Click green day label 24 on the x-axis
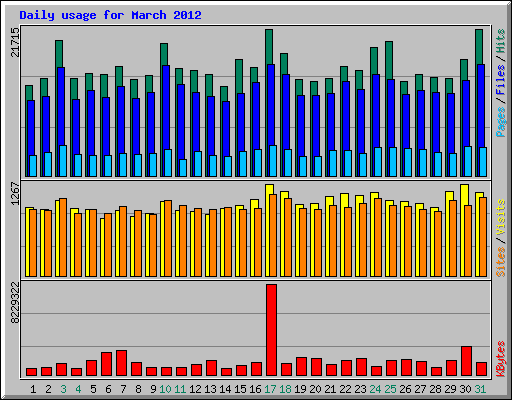512x400 pixels. click(375, 389)
